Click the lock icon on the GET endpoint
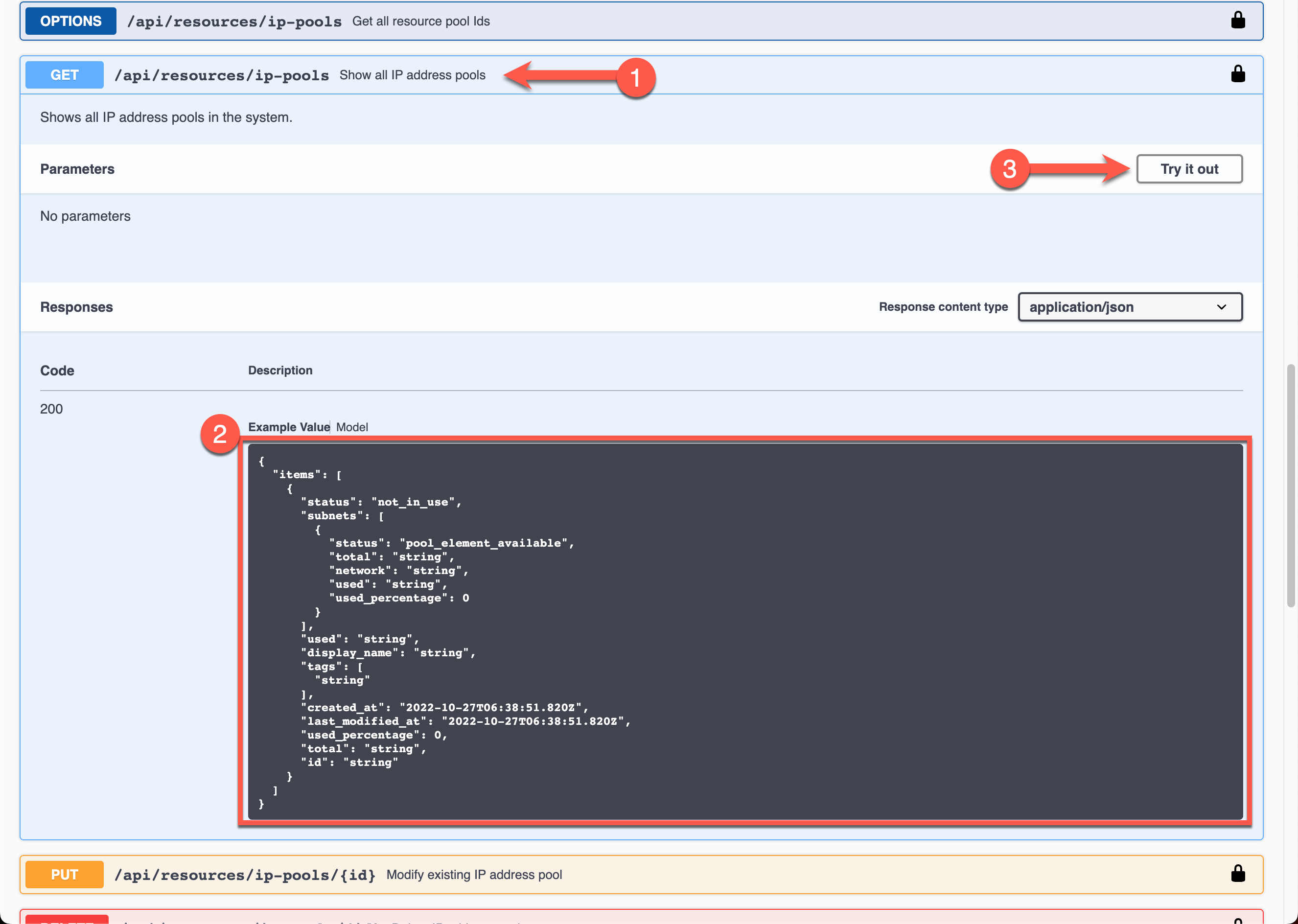The image size is (1298, 924). 1238,74
